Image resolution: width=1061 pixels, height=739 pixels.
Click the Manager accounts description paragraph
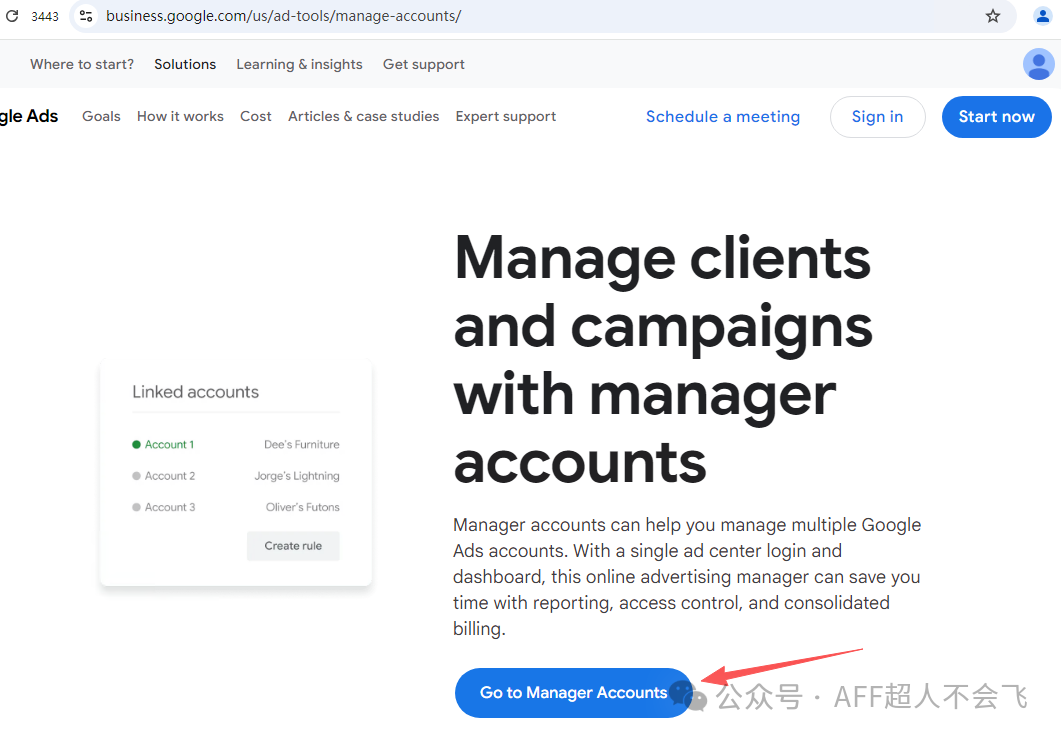(x=687, y=577)
